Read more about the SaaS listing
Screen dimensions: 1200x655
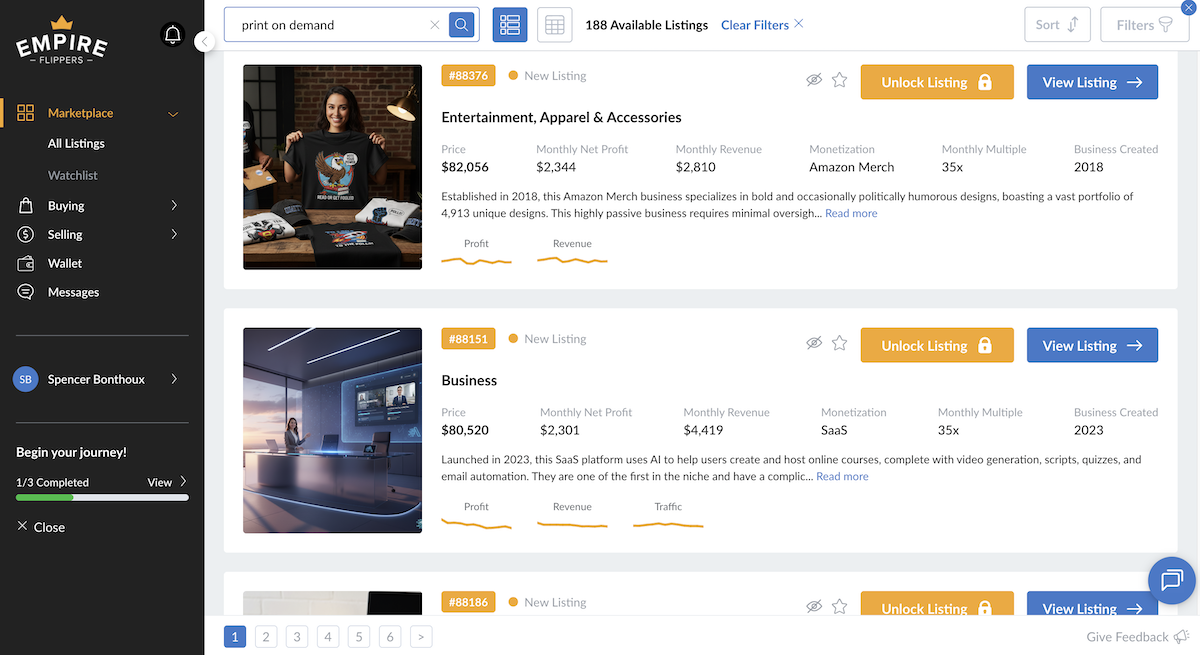tap(842, 476)
